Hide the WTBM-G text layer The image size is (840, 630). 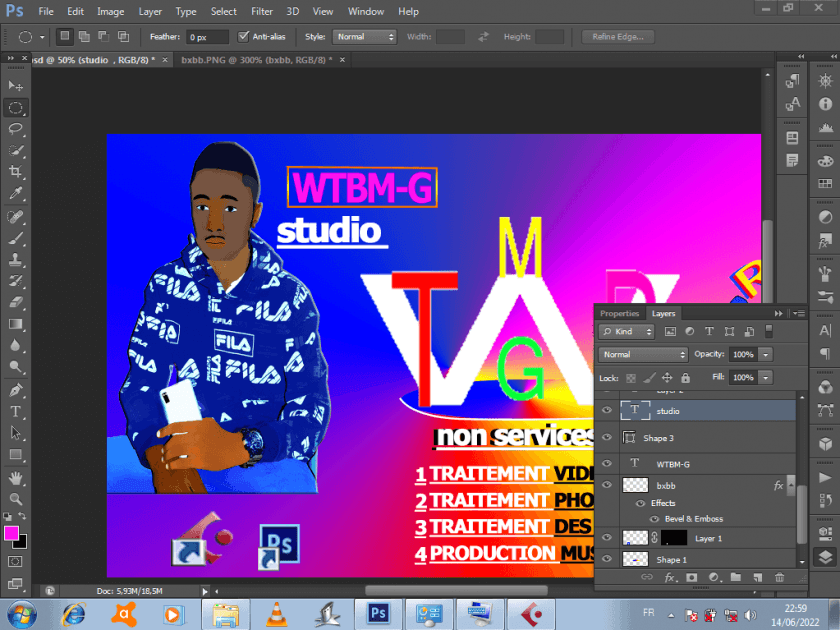[x=606, y=463]
